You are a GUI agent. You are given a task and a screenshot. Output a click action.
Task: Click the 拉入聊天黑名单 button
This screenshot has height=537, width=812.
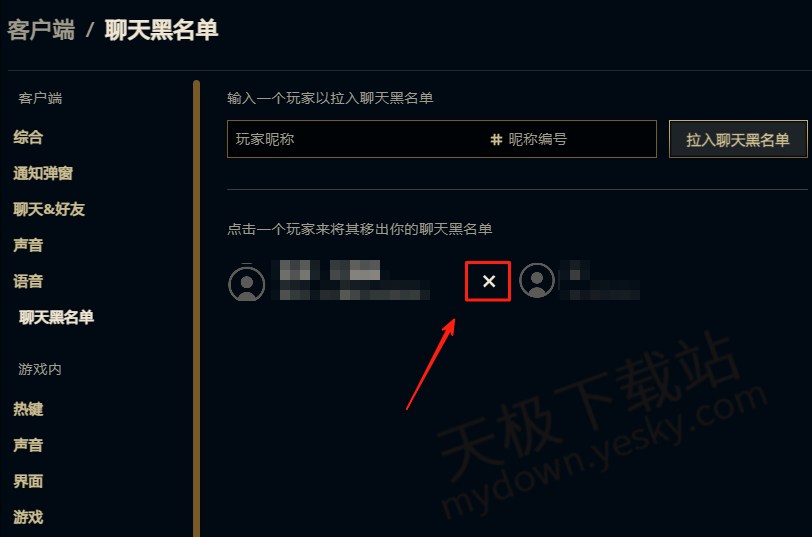(x=738, y=139)
